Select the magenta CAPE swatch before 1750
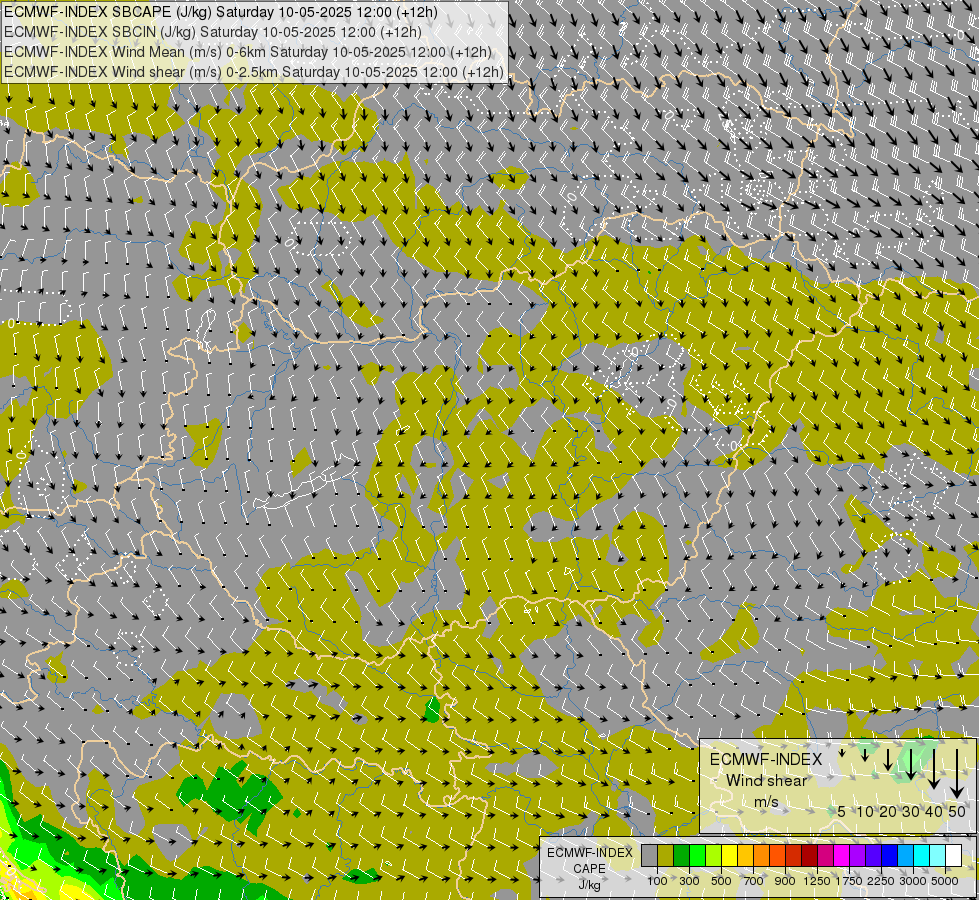The image size is (979, 900). point(842,855)
